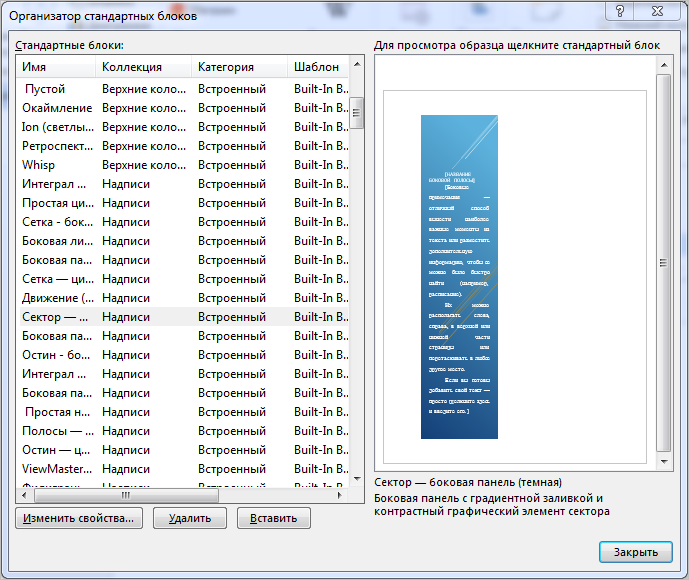Click the Шаблон column header
Viewport: 689px width, 580px height.
pos(318,67)
